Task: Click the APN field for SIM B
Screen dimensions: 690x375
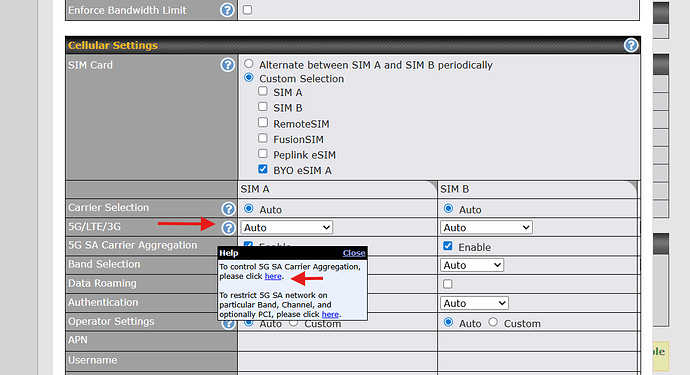Action: pos(537,341)
